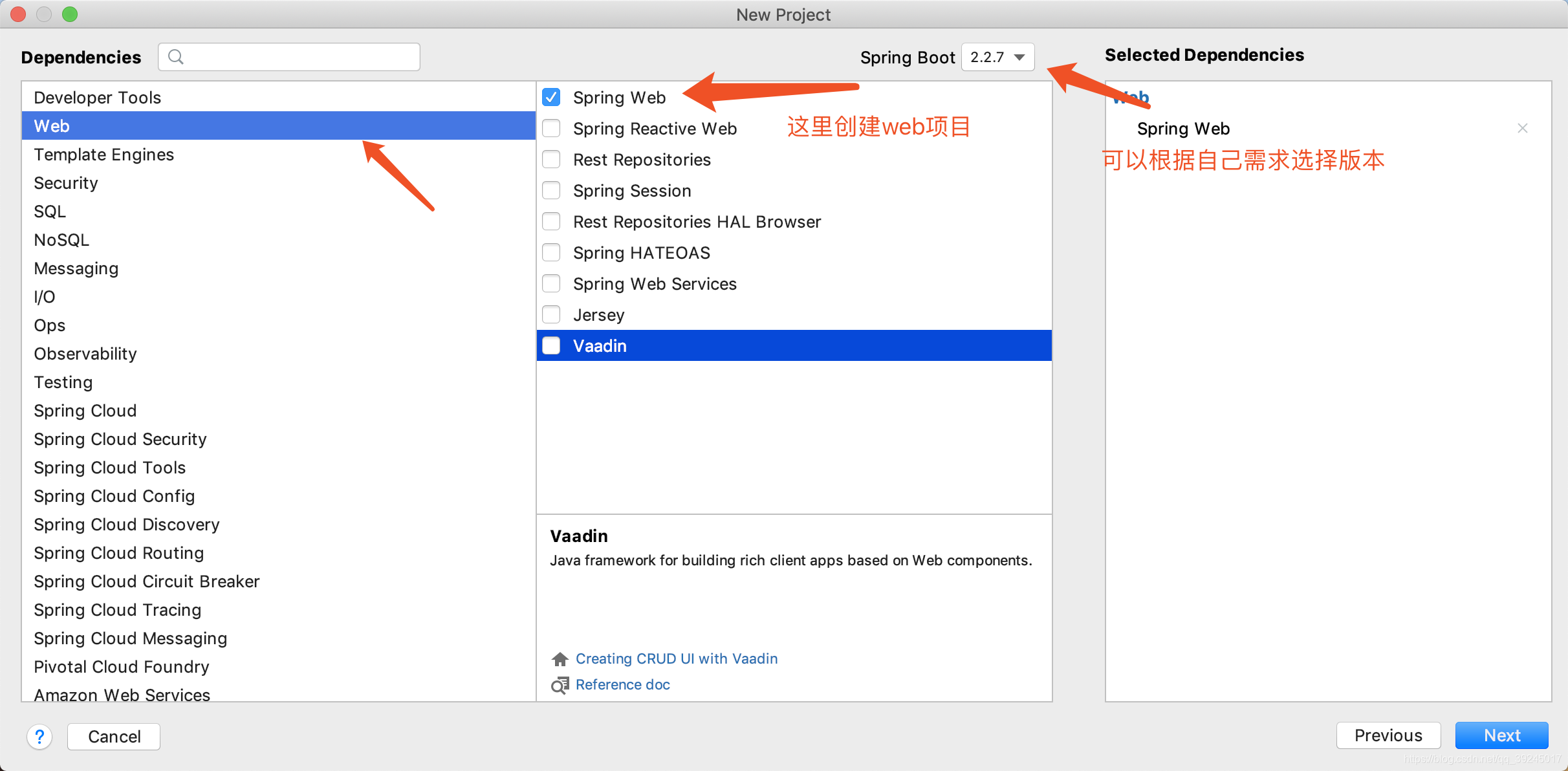
Task: Click the Jersey dependency label
Action: pyautogui.click(x=598, y=314)
